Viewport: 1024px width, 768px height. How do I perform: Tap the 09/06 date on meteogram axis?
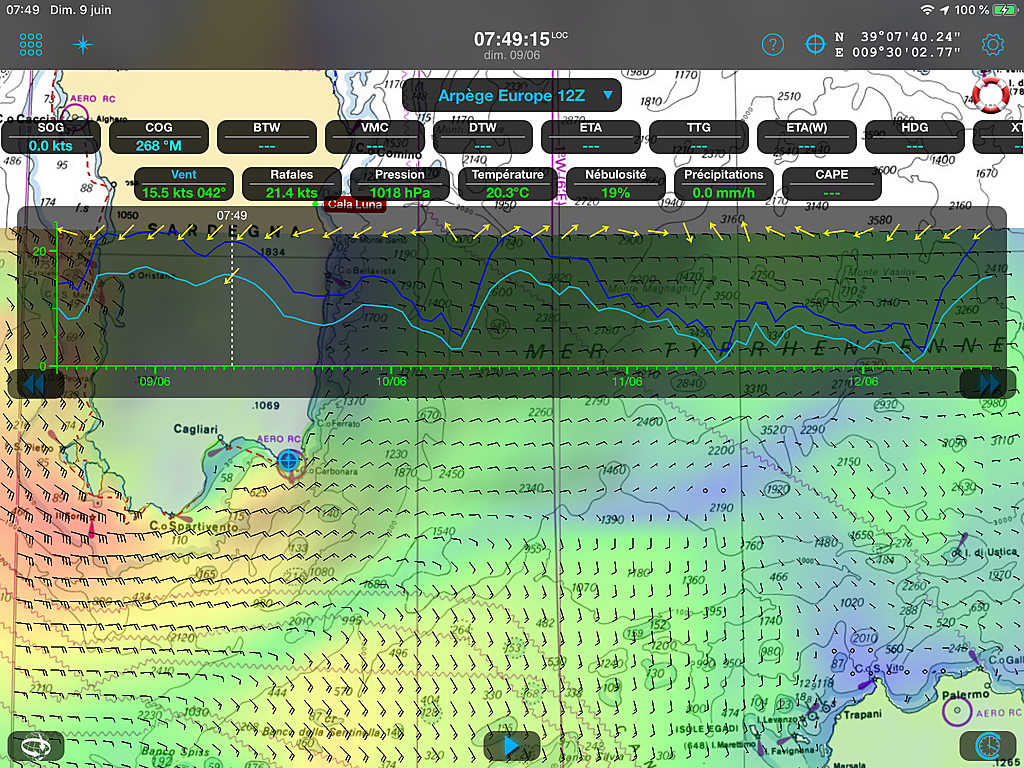155,381
